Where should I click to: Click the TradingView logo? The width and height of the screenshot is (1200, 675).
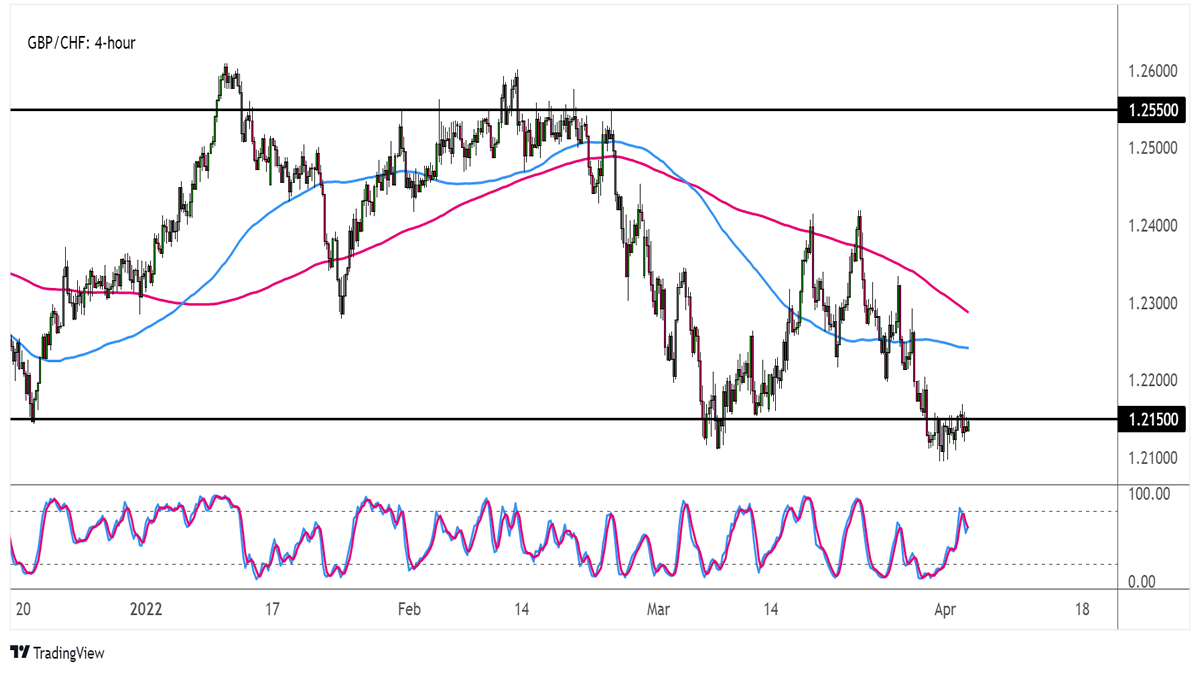[x=57, y=653]
